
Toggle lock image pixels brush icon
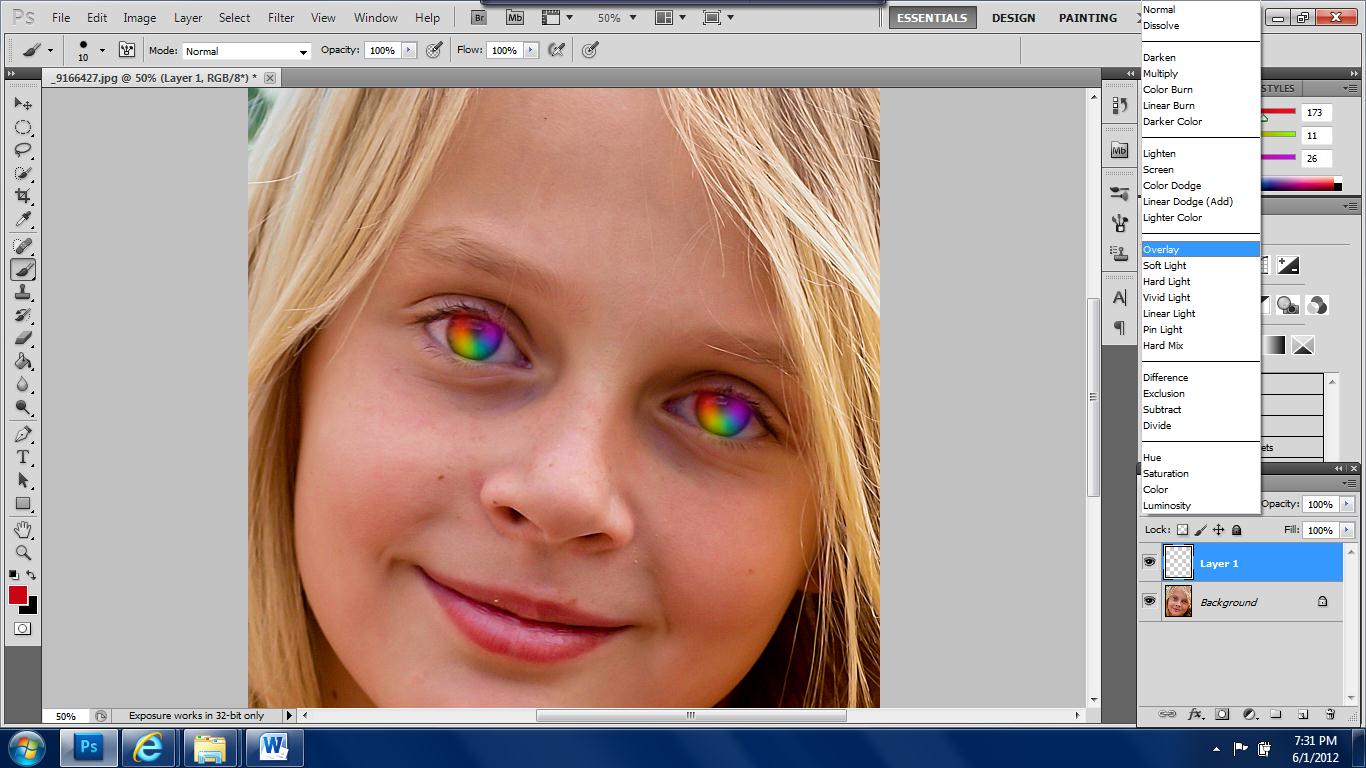pyautogui.click(x=1201, y=530)
